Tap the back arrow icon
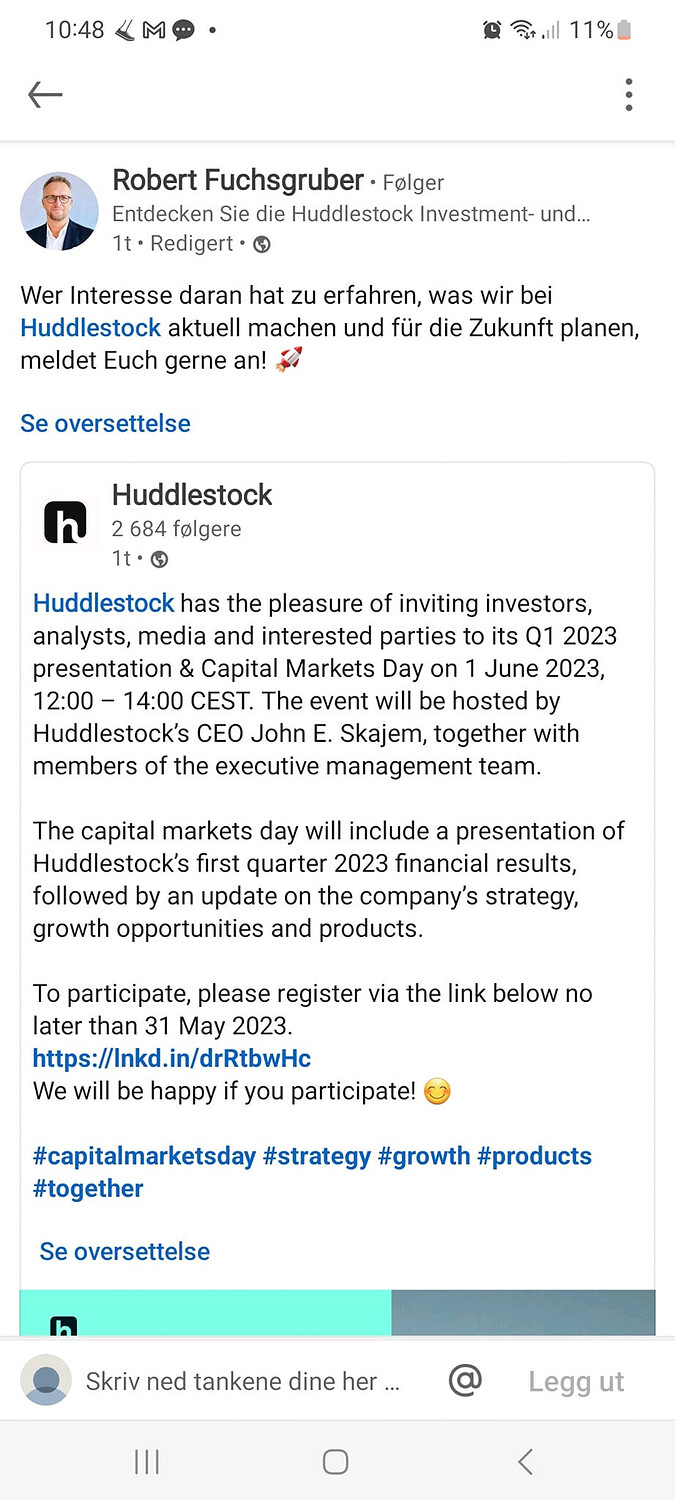The height and width of the screenshot is (1500, 675). (x=45, y=95)
